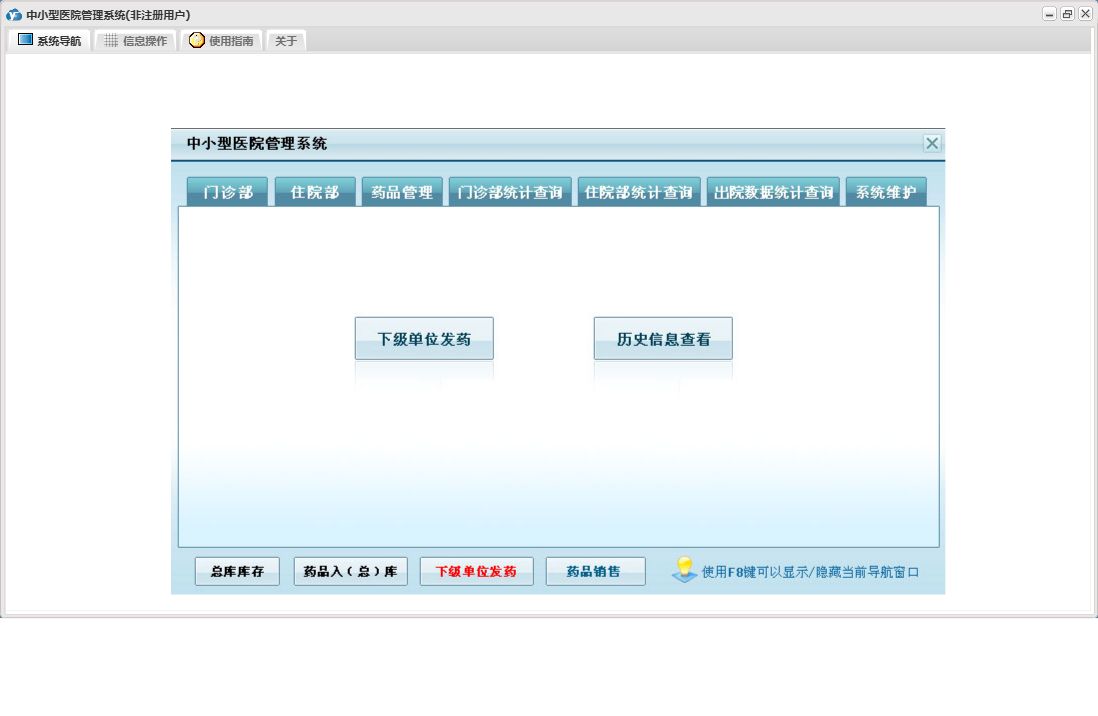Switch to the 门诊部统计查询 tab
This screenshot has width=1098, height=716.
(x=510, y=192)
